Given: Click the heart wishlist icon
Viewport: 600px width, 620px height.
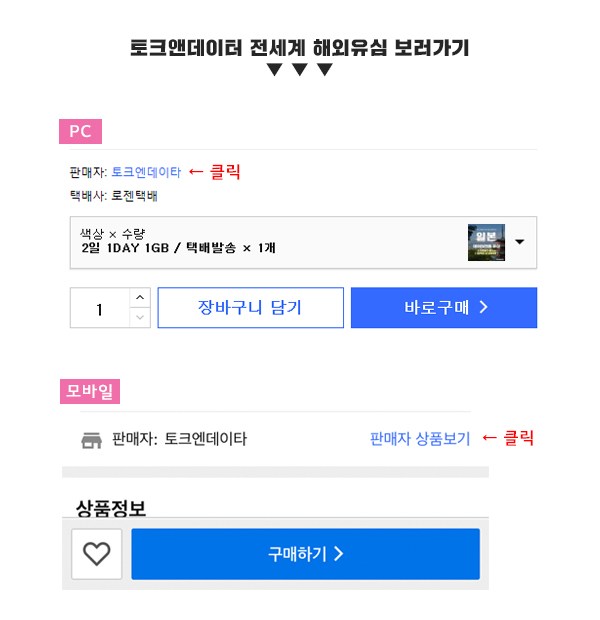Looking at the screenshot, I should point(96,554).
